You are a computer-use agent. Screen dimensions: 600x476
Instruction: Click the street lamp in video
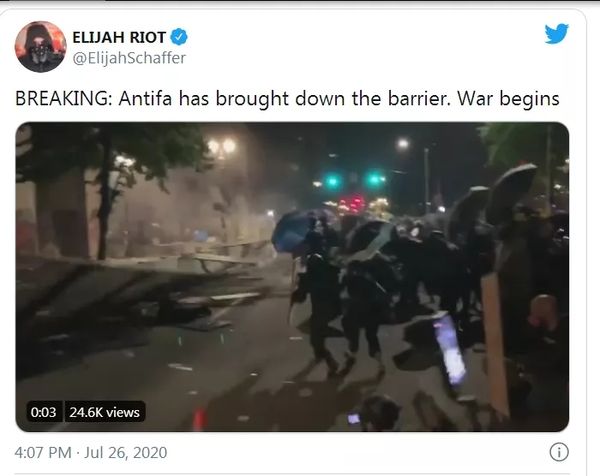(x=403, y=144)
